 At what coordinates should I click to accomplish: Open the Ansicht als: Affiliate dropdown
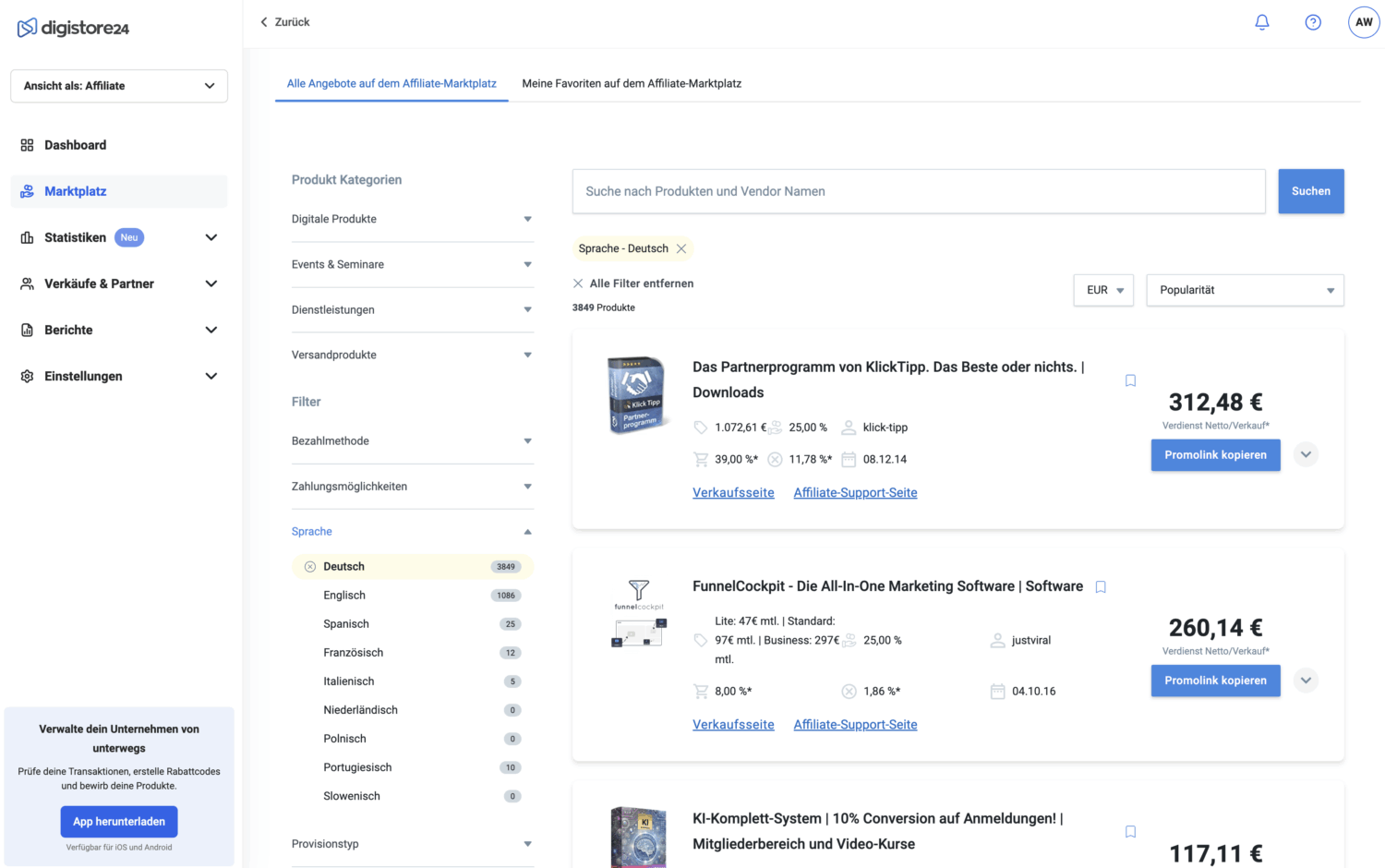click(119, 86)
